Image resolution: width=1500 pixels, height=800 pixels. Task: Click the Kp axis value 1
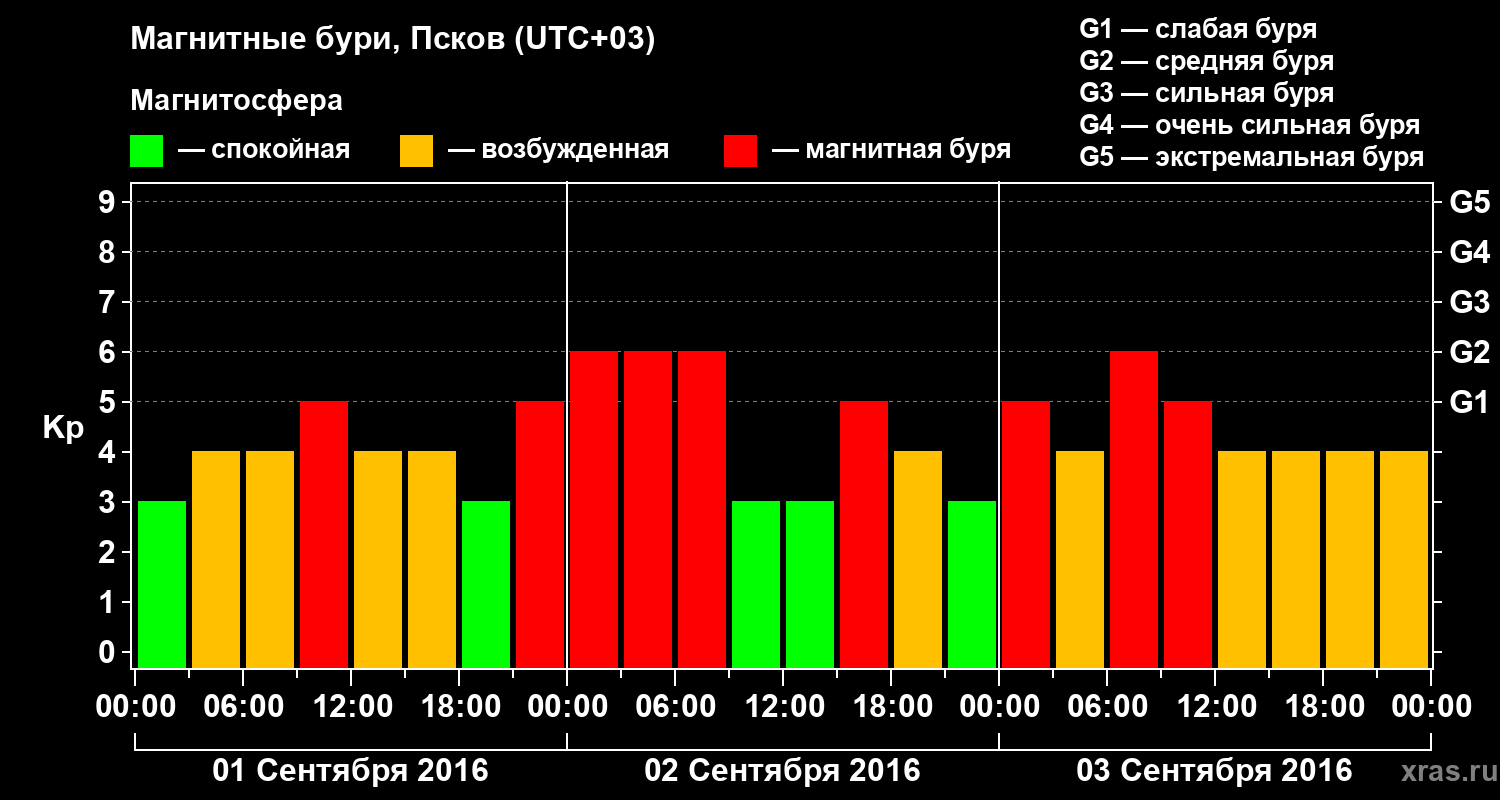tap(109, 602)
